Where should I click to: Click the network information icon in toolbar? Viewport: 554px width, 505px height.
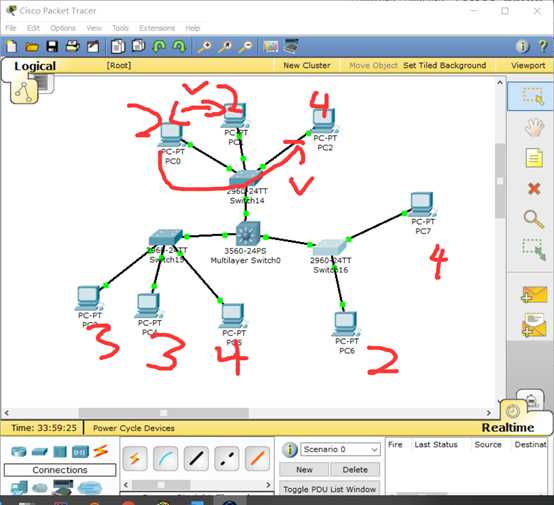coord(523,46)
